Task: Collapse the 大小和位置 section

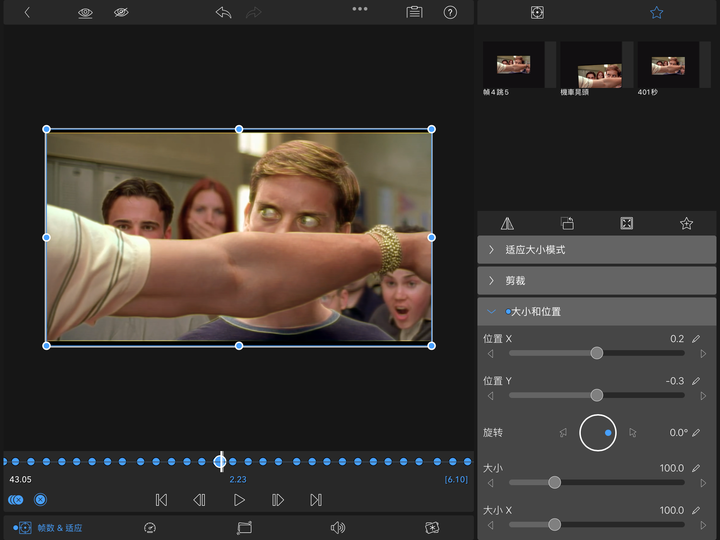Action: (597, 312)
